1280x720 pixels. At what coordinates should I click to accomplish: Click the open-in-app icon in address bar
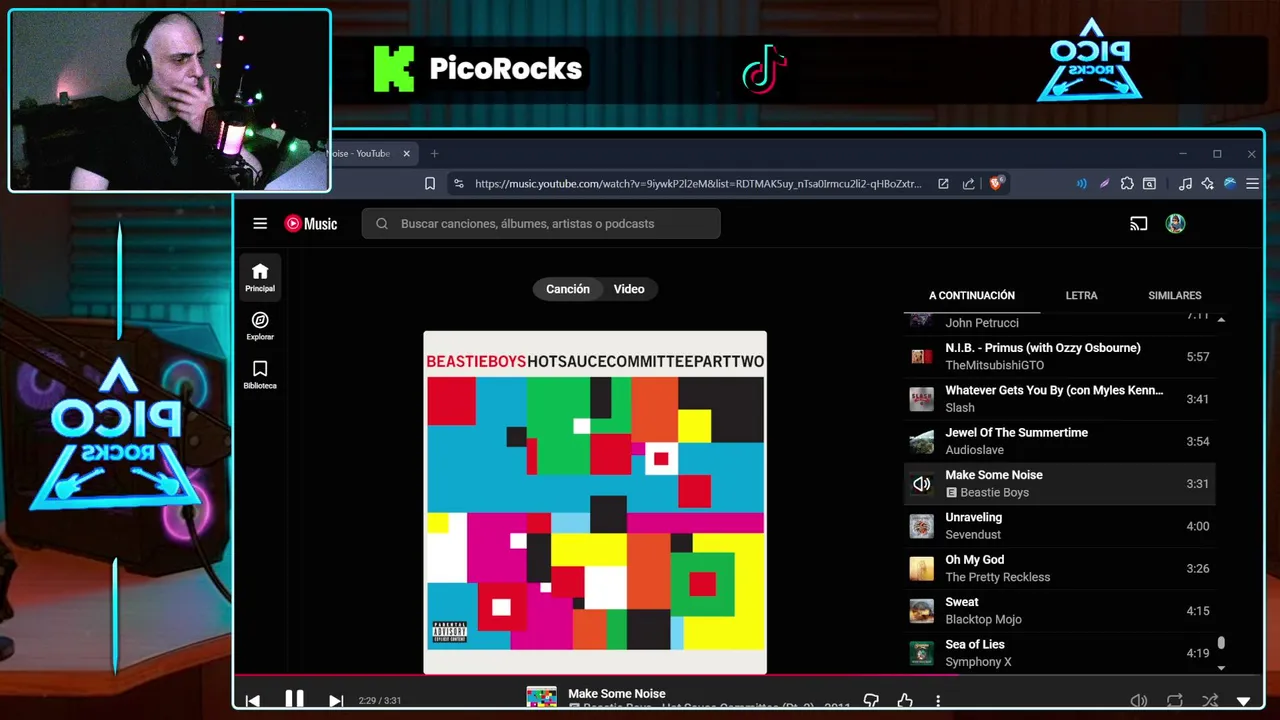click(943, 184)
